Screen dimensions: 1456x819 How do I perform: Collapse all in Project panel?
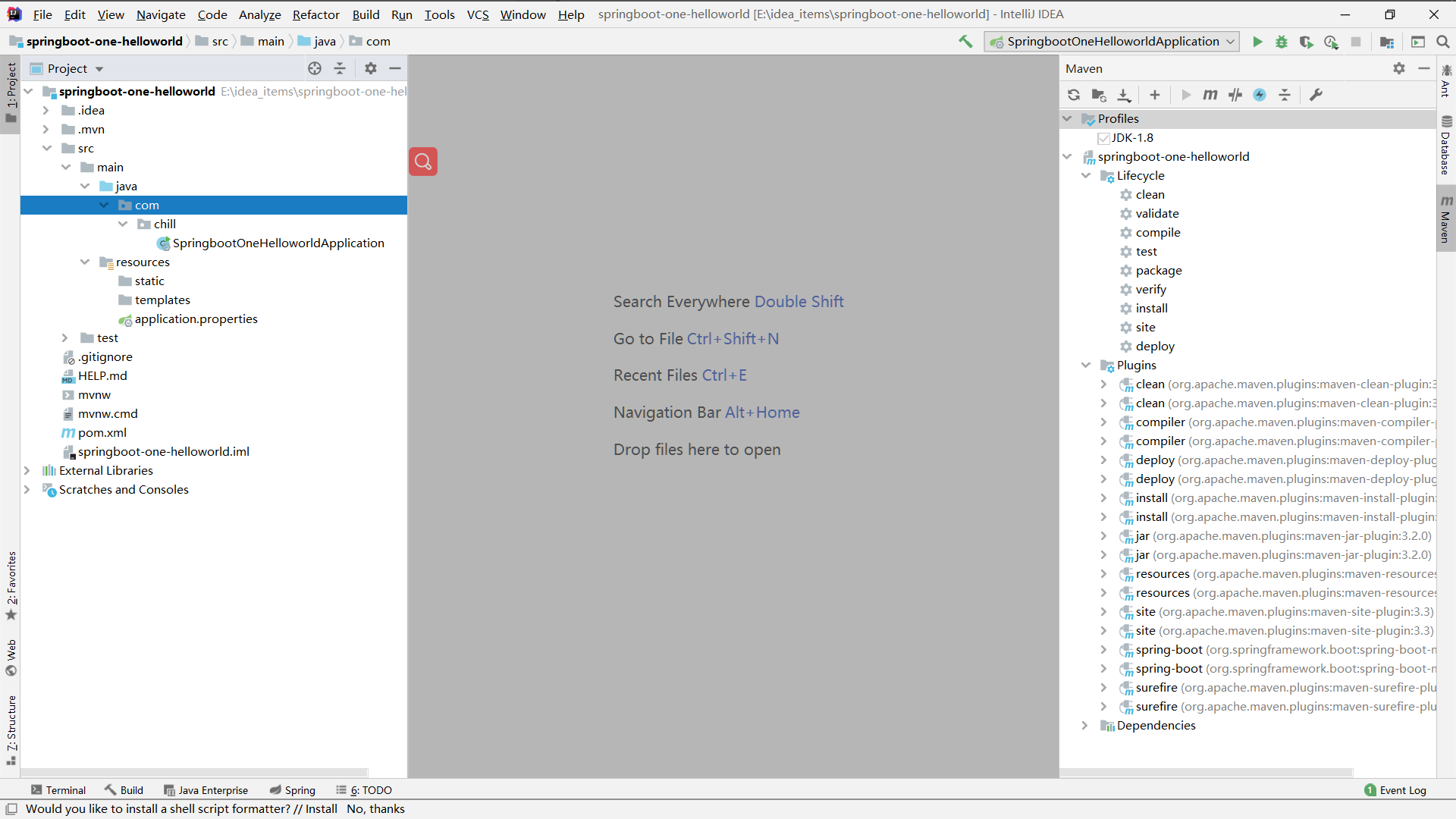click(340, 68)
